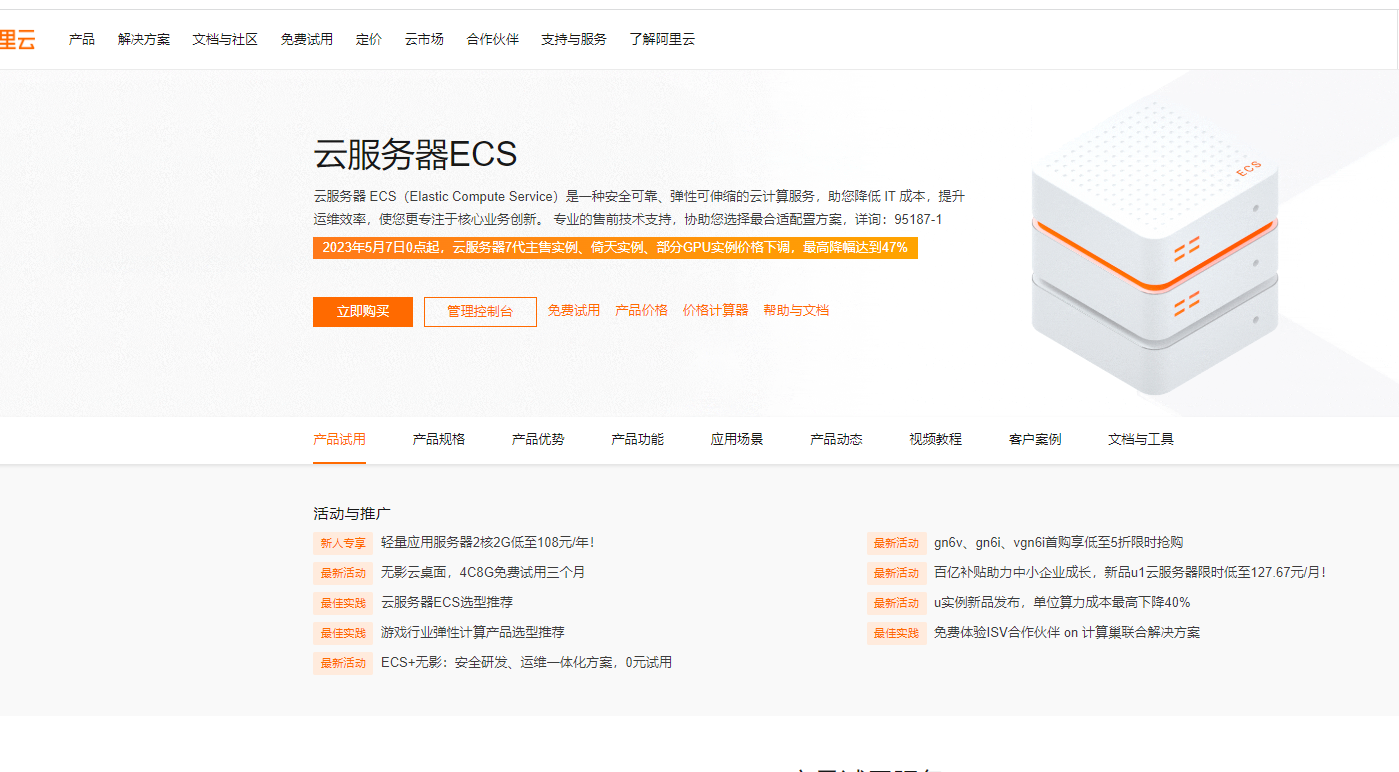Image resolution: width=1399 pixels, height=772 pixels.
Task: Open 云市场 in the navigation bar
Action: pos(424,40)
